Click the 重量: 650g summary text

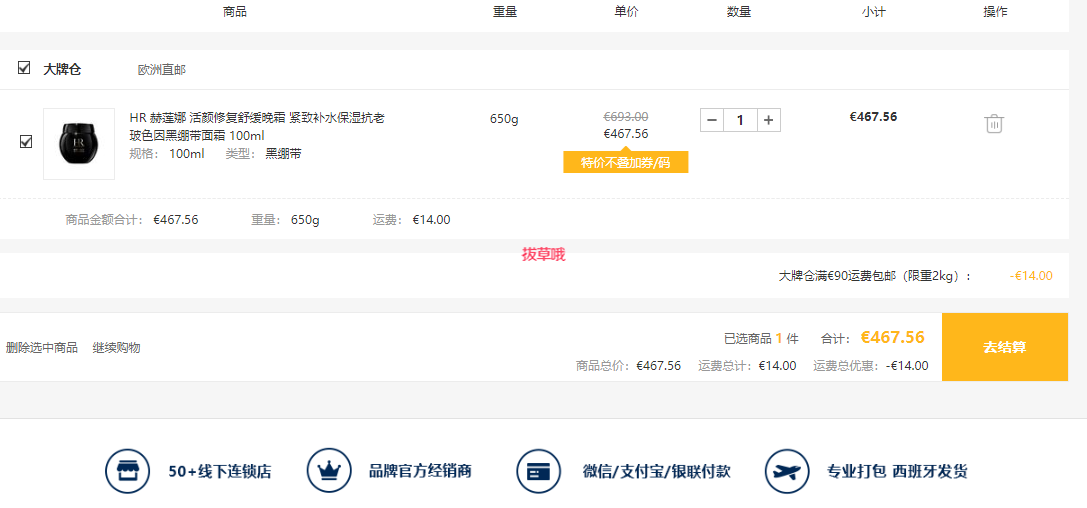[x=285, y=220]
